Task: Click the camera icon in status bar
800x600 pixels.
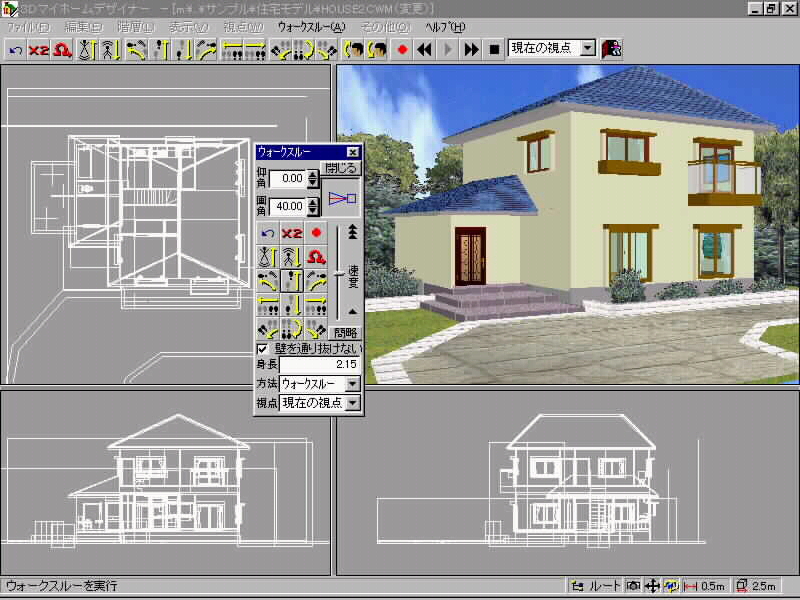Action: pyautogui.click(x=633, y=586)
